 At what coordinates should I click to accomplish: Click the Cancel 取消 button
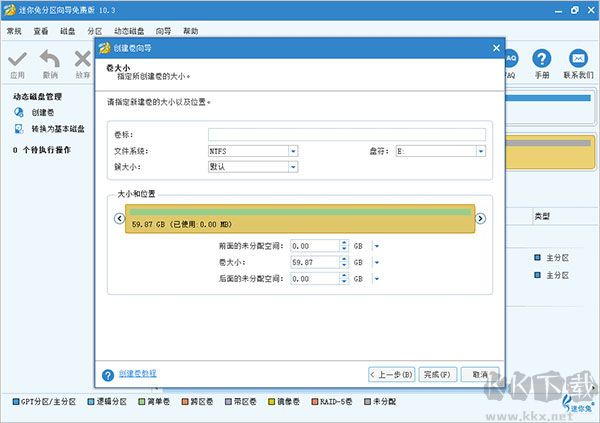click(x=480, y=374)
